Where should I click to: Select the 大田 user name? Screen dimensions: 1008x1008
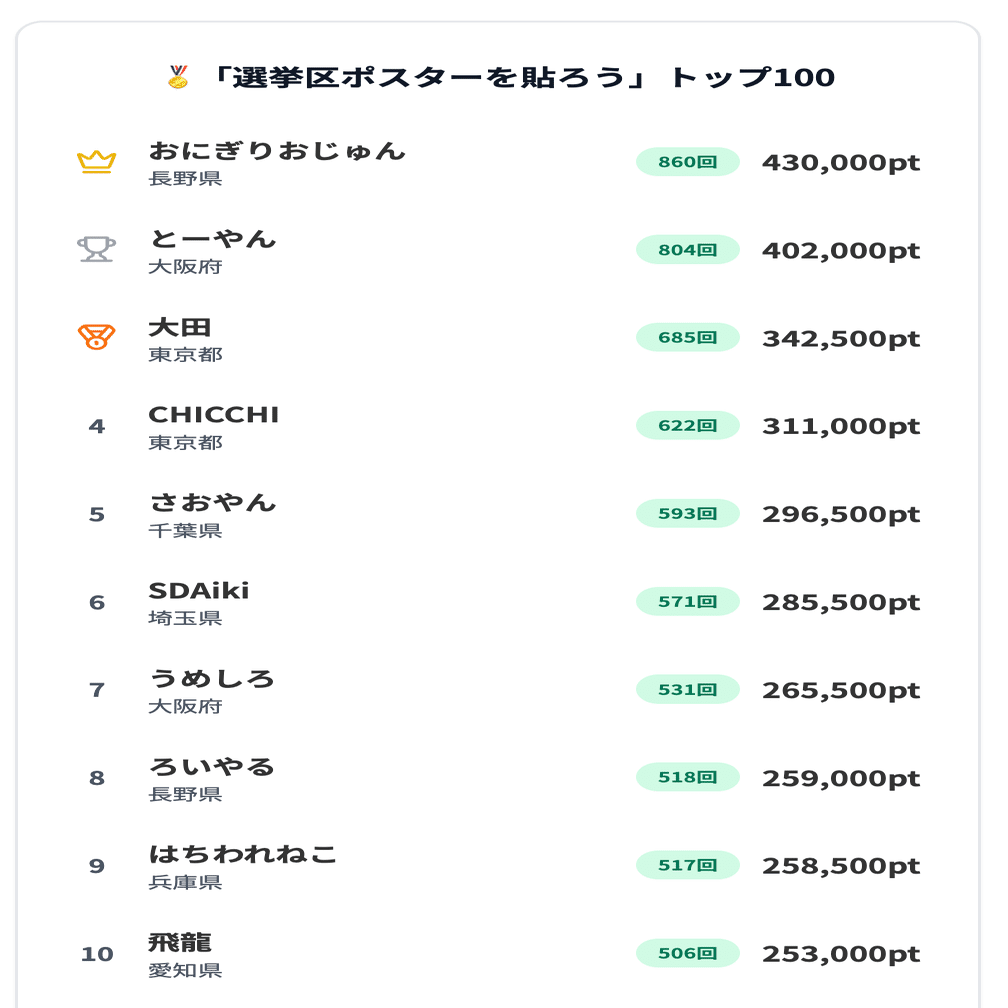[x=180, y=327]
